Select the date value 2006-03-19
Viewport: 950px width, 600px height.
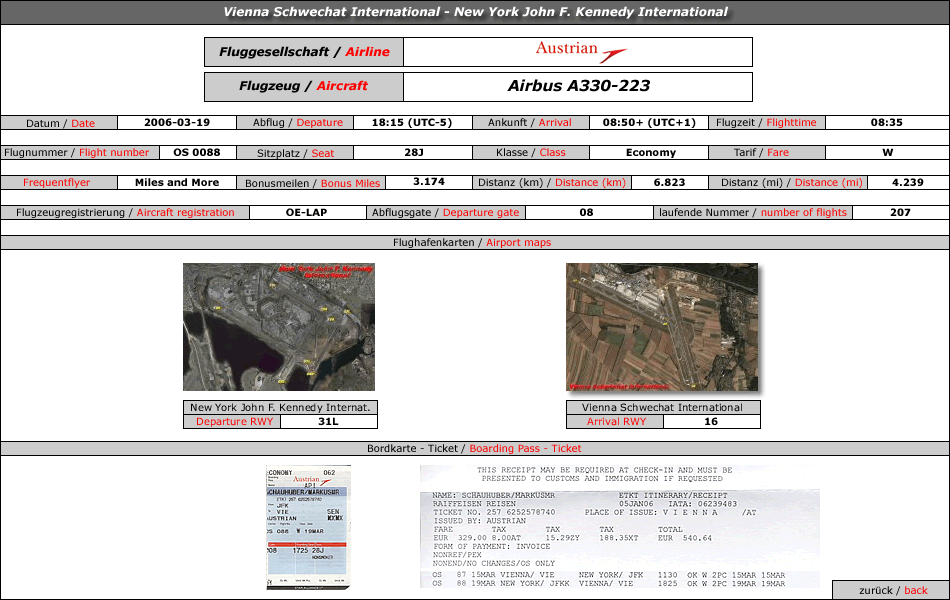click(177, 122)
